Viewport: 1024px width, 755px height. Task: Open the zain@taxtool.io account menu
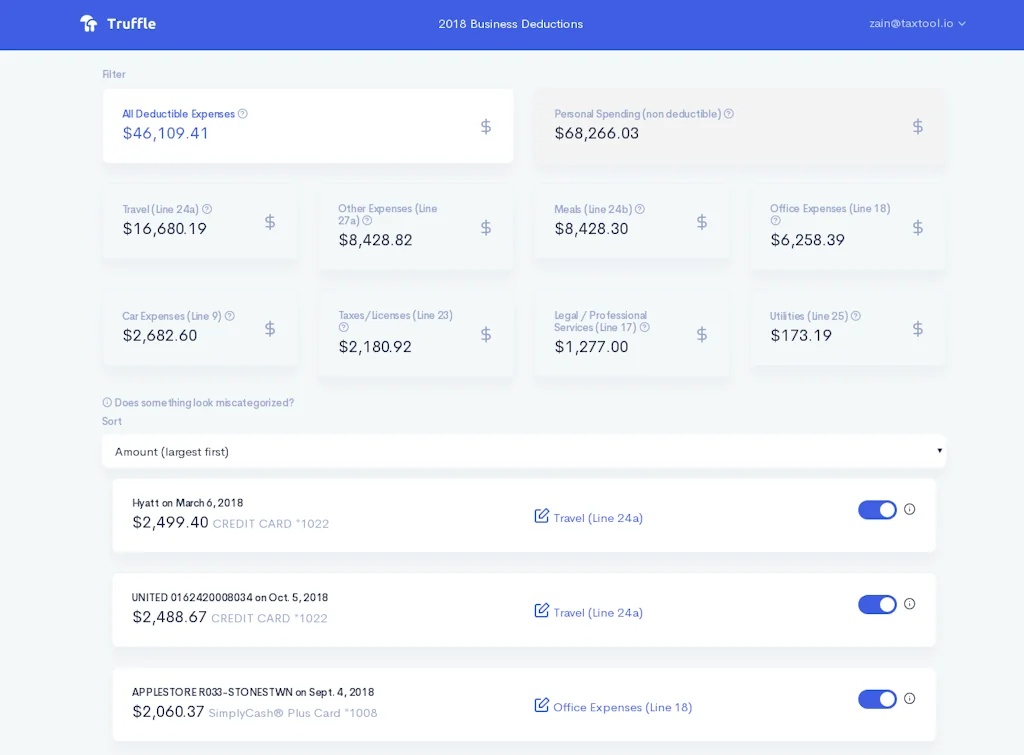[x=916, y=23]
